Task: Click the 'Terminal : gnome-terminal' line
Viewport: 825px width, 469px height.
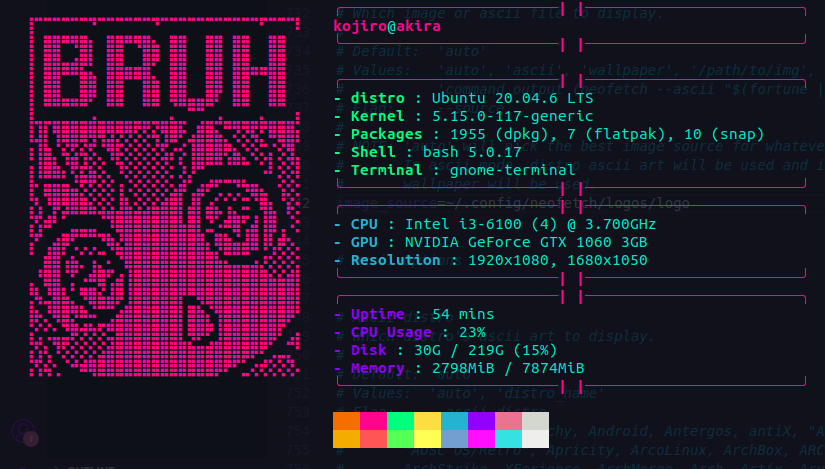Action: [455, 170]
